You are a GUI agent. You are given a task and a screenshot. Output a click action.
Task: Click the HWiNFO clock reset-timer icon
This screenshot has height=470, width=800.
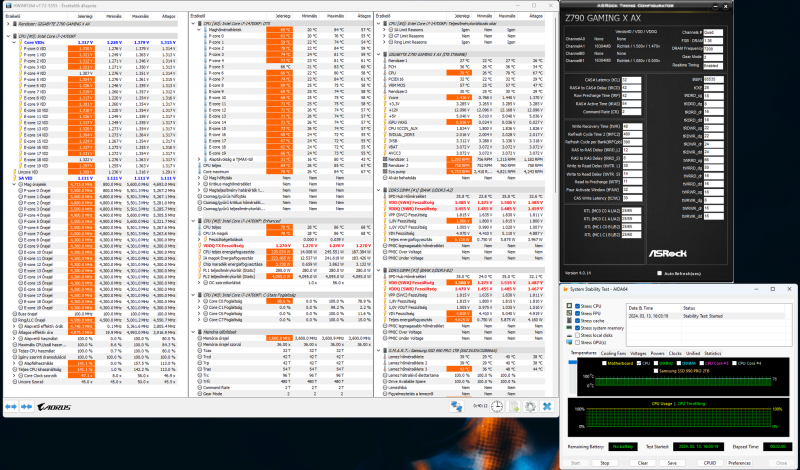[x=497, y=406]
